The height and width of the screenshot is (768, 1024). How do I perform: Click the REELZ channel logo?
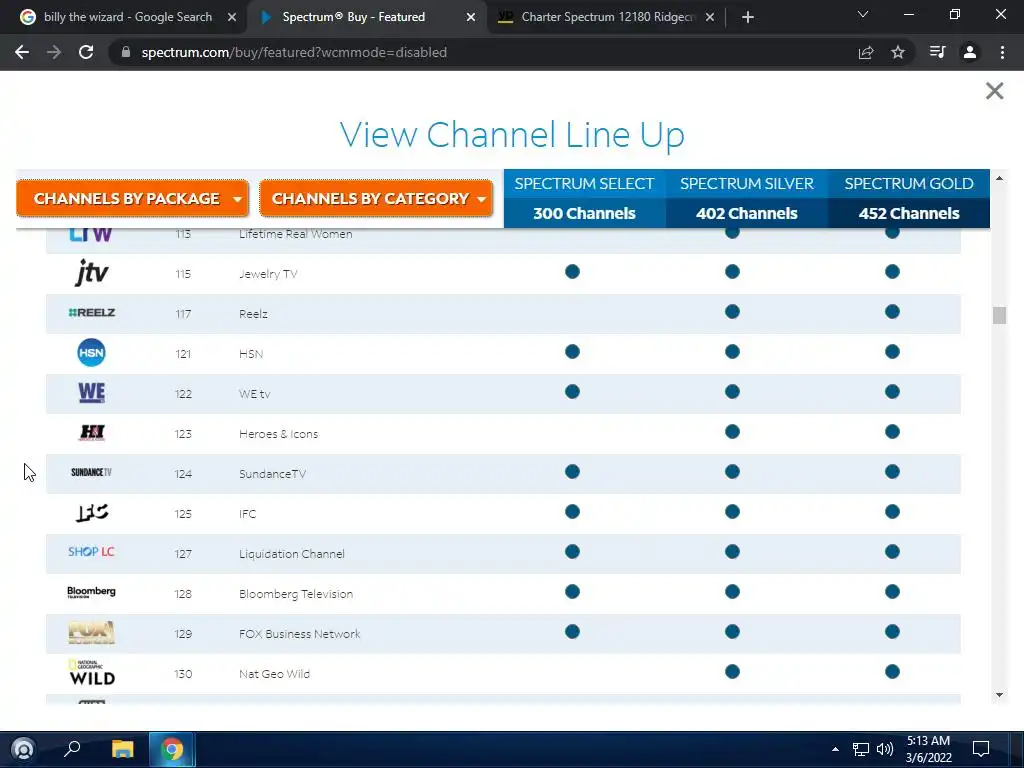pyautogui.click(x=91, y=313)
